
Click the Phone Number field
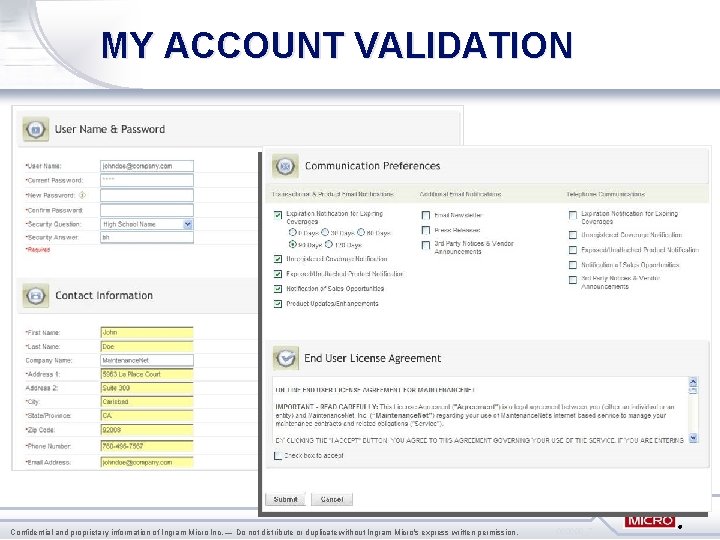[147, 446]
